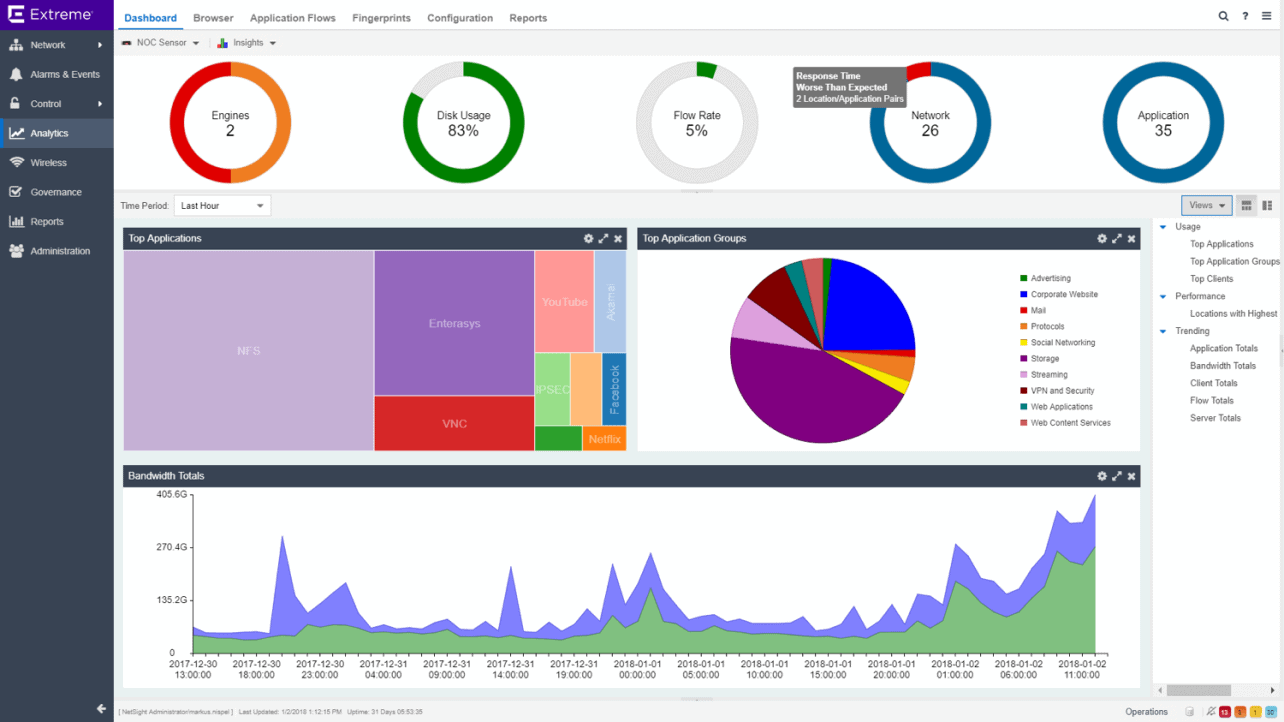This screenshot has width=1284, height=722.
Task: Switch to the Application Flows tab
Action: tap(292, 17)
